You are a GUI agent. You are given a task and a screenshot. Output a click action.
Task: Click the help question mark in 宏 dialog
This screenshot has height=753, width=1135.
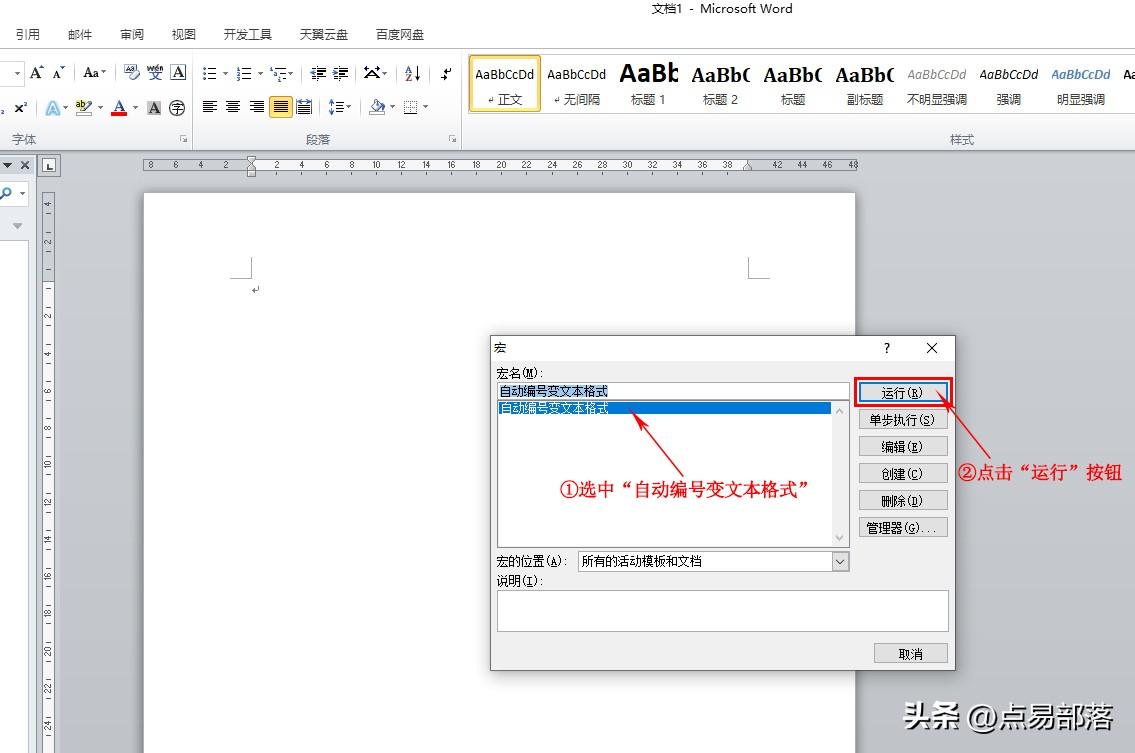(x=887, y=348)
